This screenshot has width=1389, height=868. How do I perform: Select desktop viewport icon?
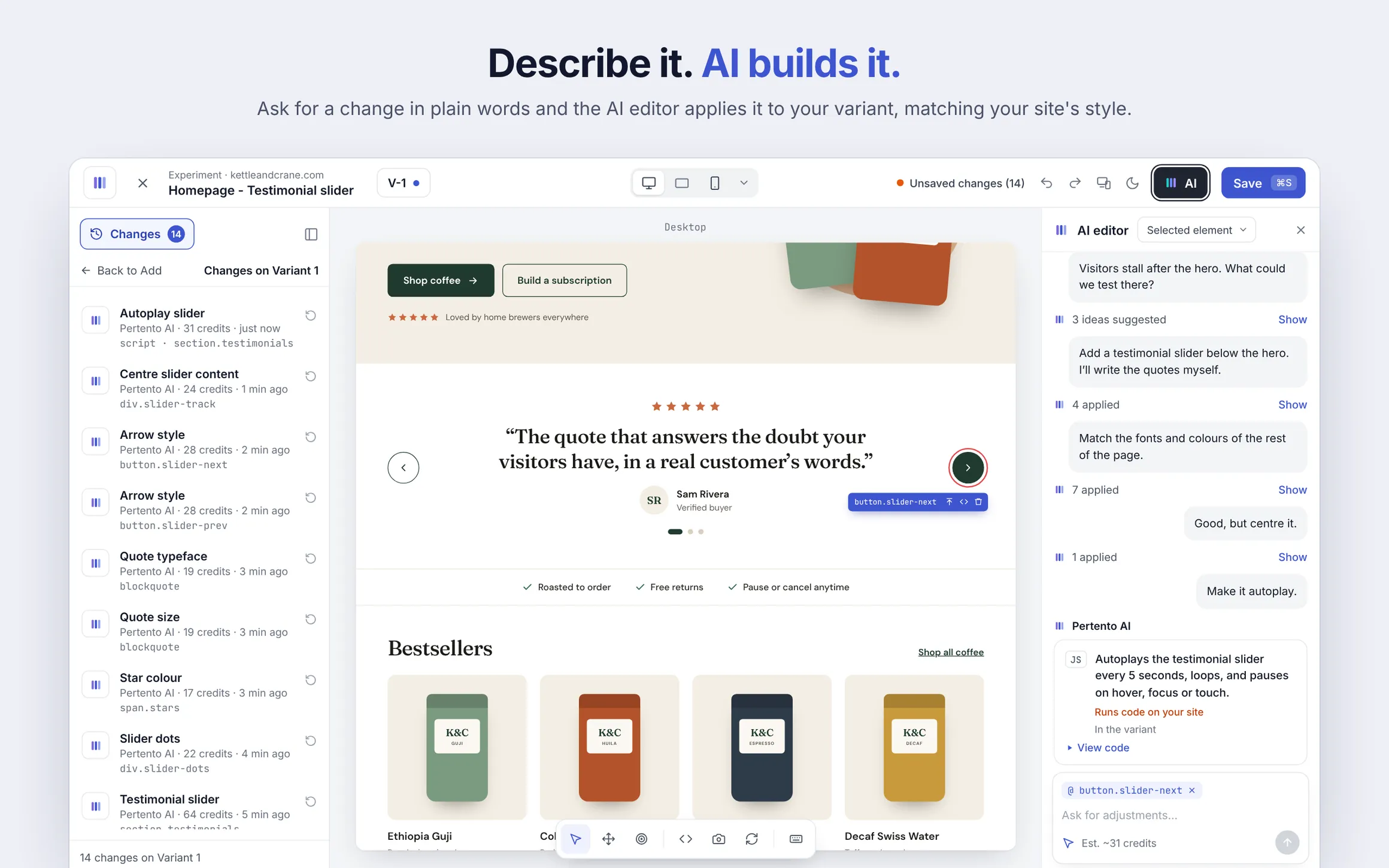648,183
